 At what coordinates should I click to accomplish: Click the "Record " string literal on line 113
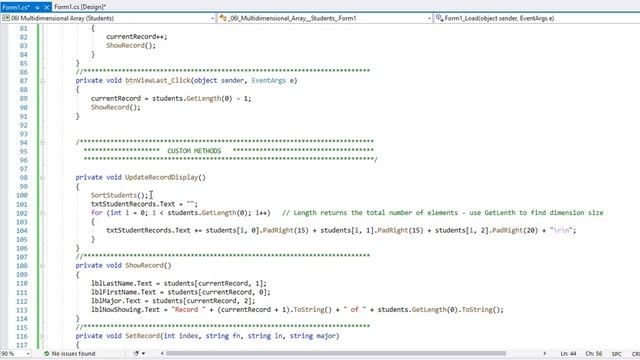tap(189, 310)
